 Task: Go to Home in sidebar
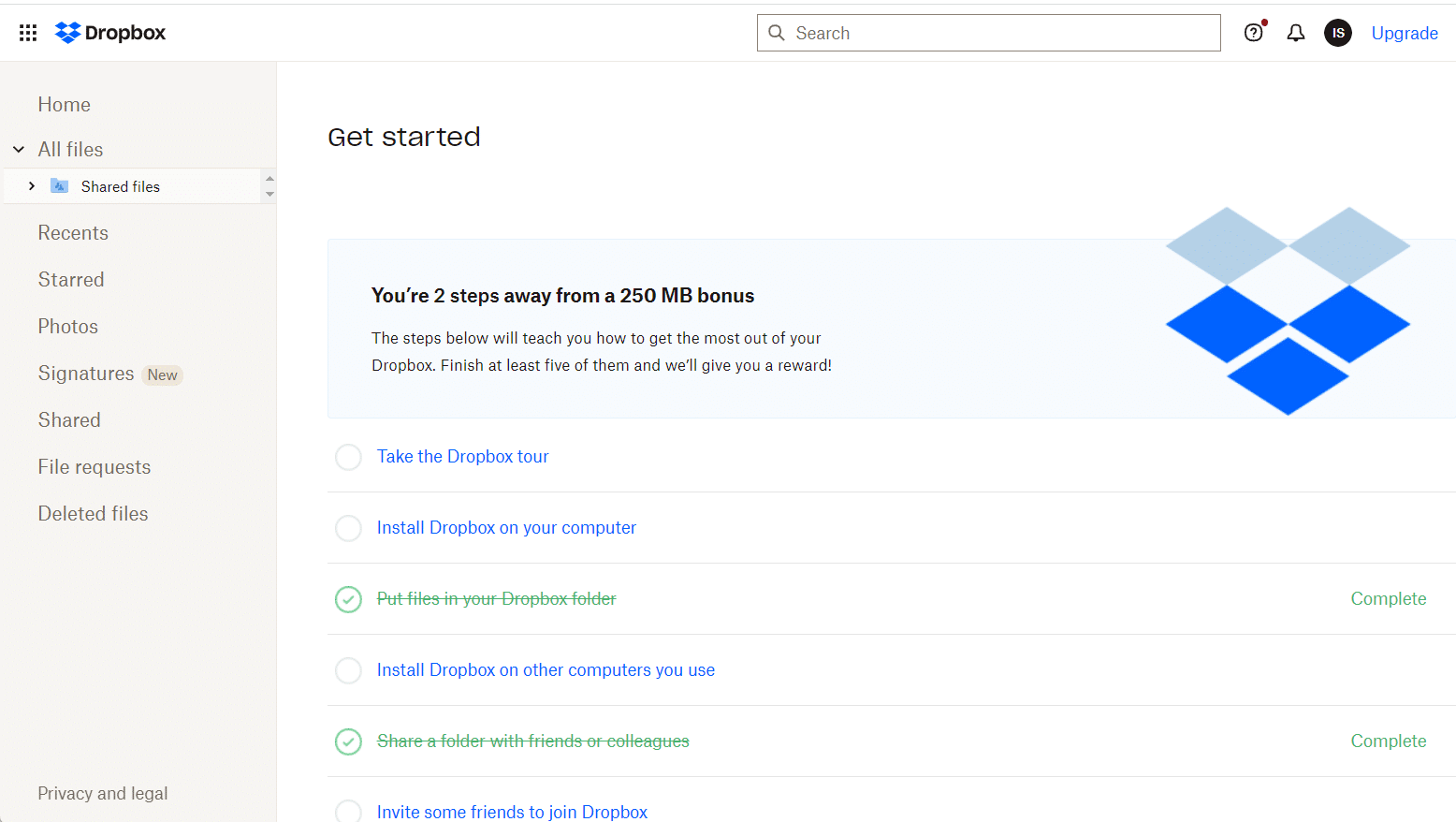65,105
